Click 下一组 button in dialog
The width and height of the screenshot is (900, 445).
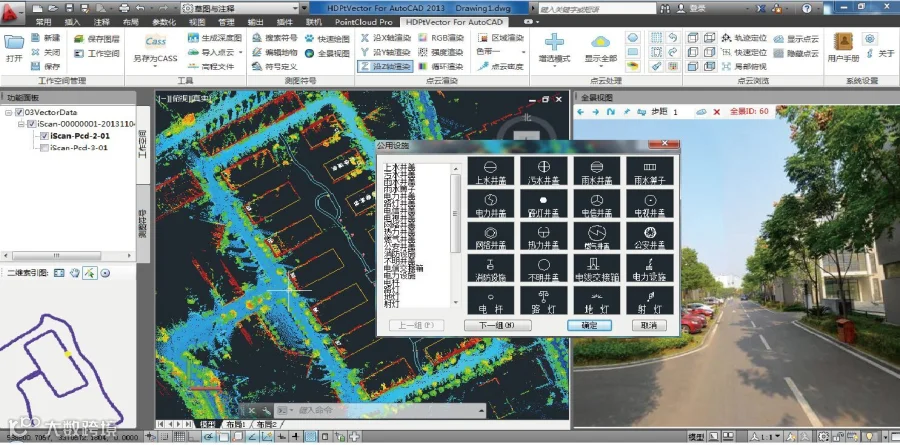tap(496, 325)
